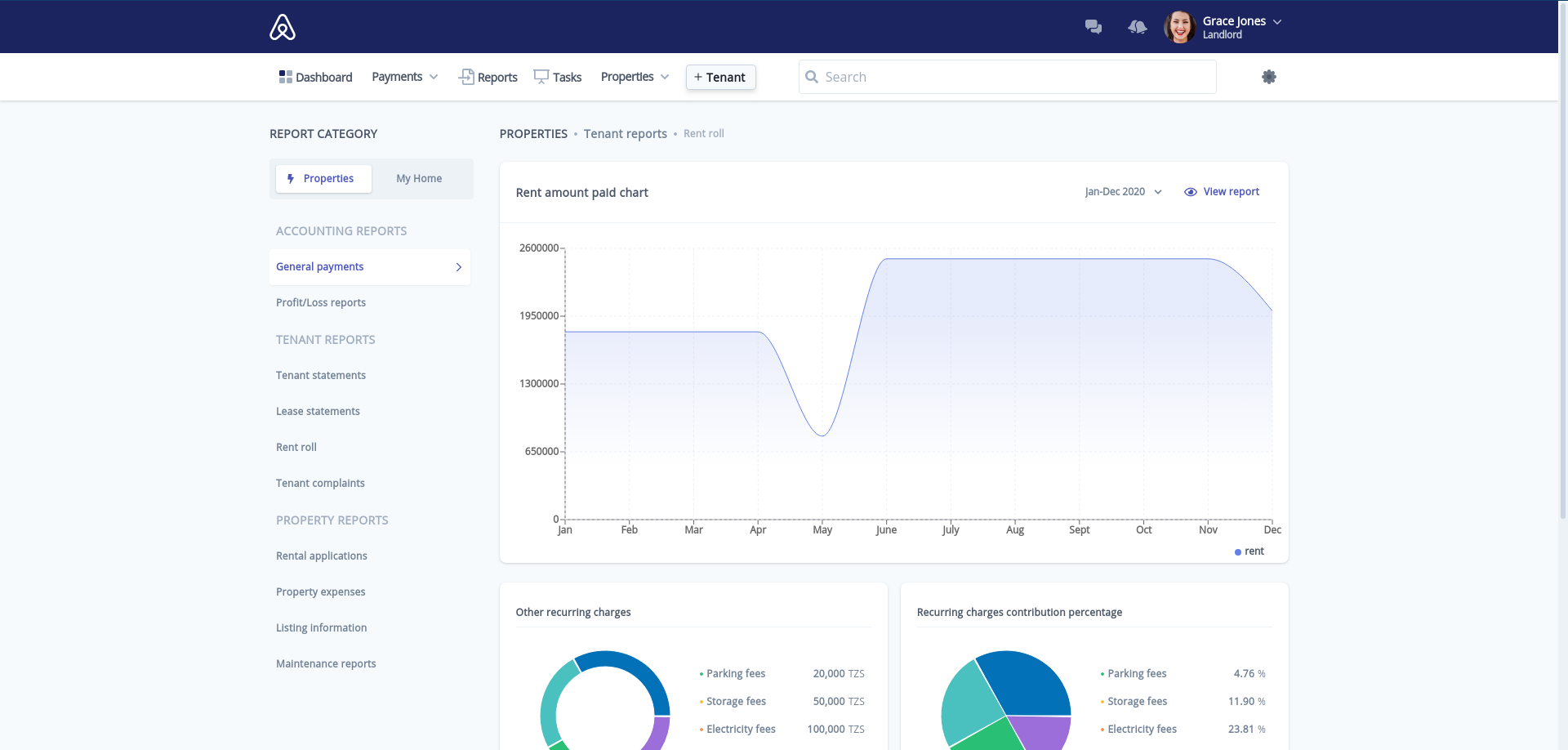Expand Payments dropdown chevron
Viewport: 1568px width, 750px height.
pyautogui.click(x=434, y=77)
